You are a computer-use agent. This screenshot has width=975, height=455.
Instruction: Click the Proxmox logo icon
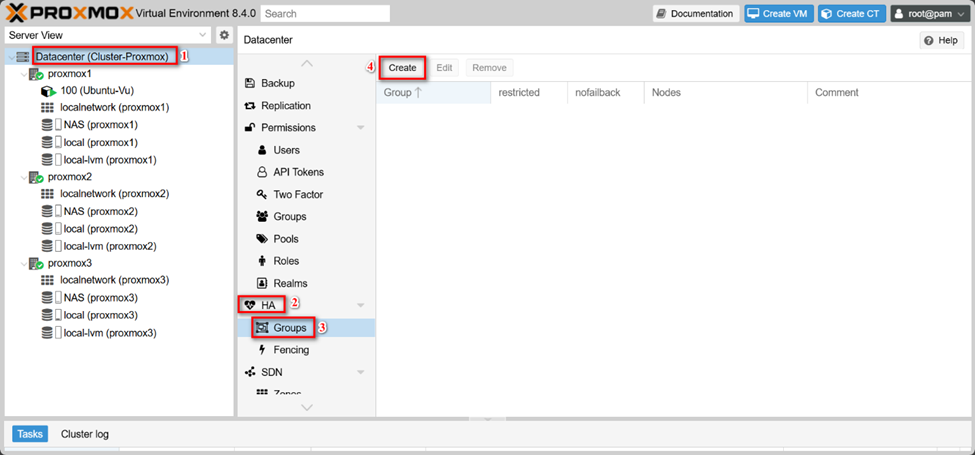coord(19,13)
